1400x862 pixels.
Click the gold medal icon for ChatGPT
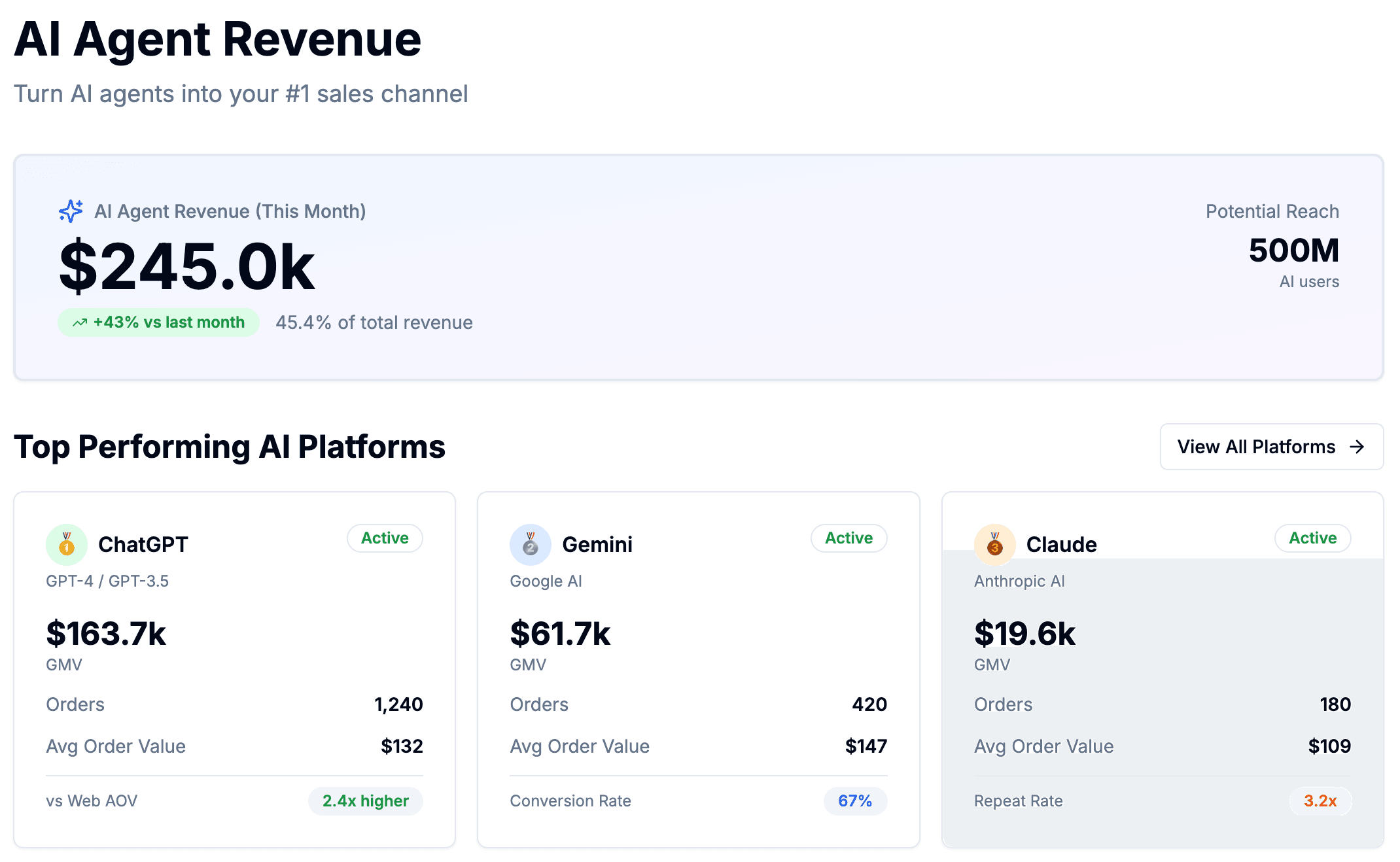(67, 544)
